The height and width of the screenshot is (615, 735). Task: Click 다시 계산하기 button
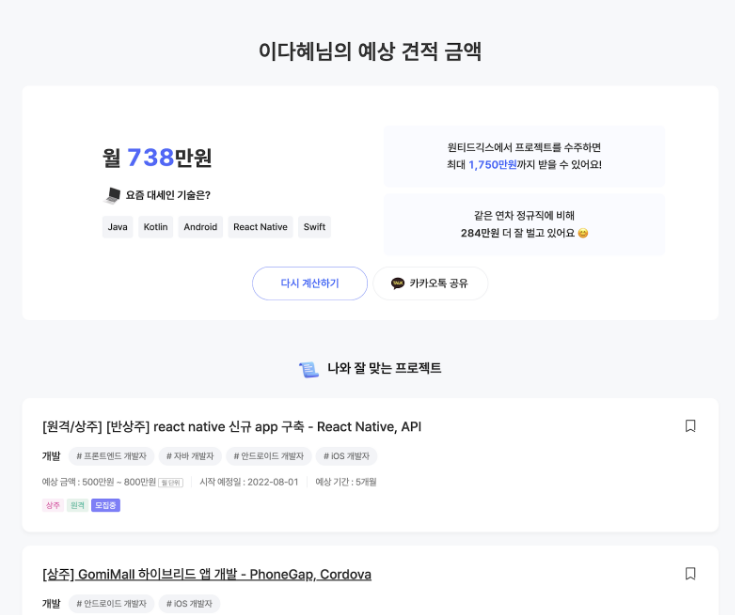310,283
